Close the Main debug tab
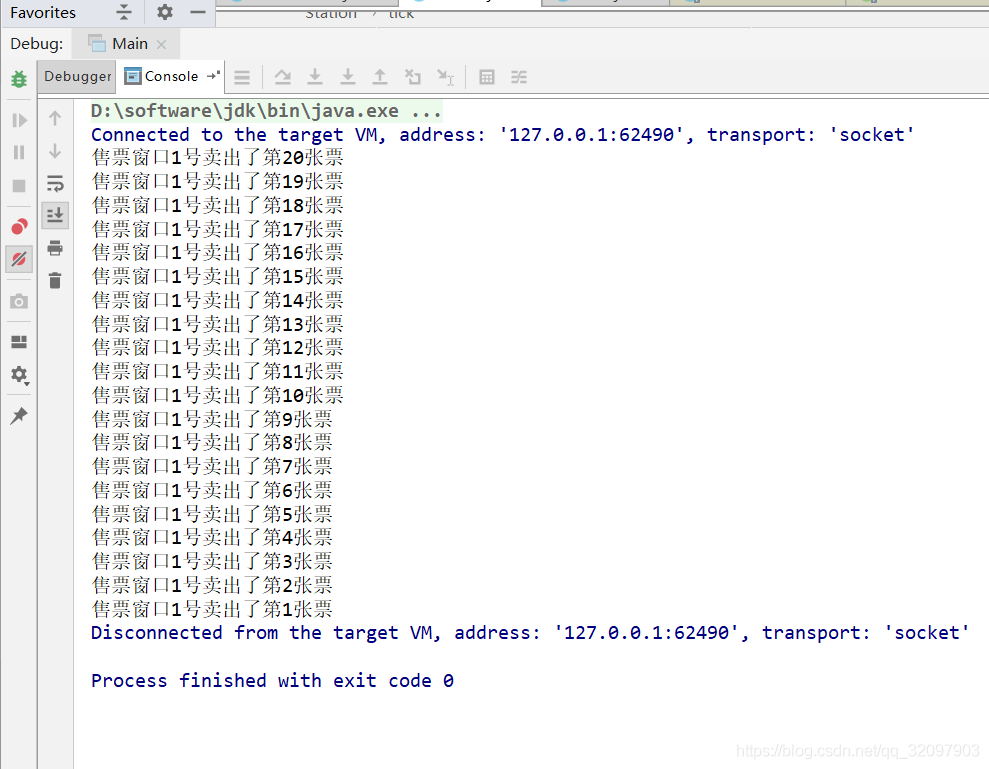Viewport: 989px width, 769px height. 161,44
